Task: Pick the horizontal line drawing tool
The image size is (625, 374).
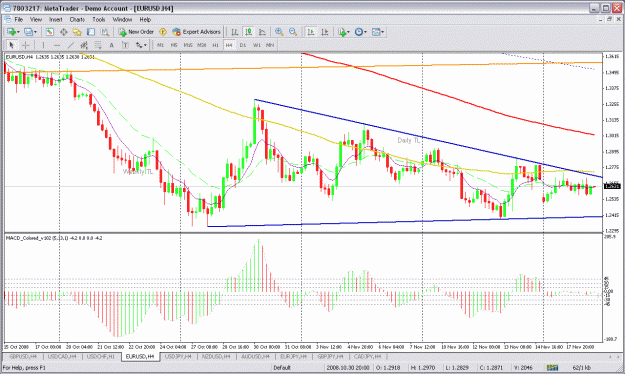Action: 57,45
